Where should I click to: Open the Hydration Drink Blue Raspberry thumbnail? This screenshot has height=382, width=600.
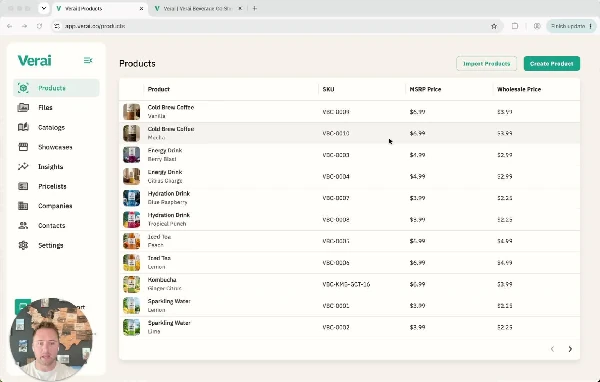click(131, 198)
